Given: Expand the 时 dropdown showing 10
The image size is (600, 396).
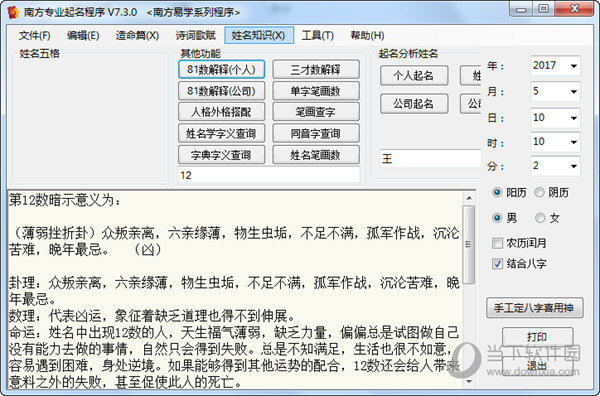Looking at the screenshot, I should (x=574, y=142).
